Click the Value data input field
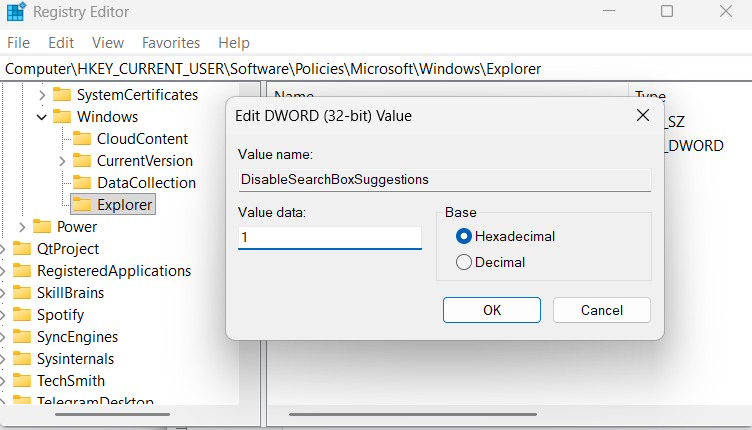This screenshot has width=752, height=430. (330, 238)
